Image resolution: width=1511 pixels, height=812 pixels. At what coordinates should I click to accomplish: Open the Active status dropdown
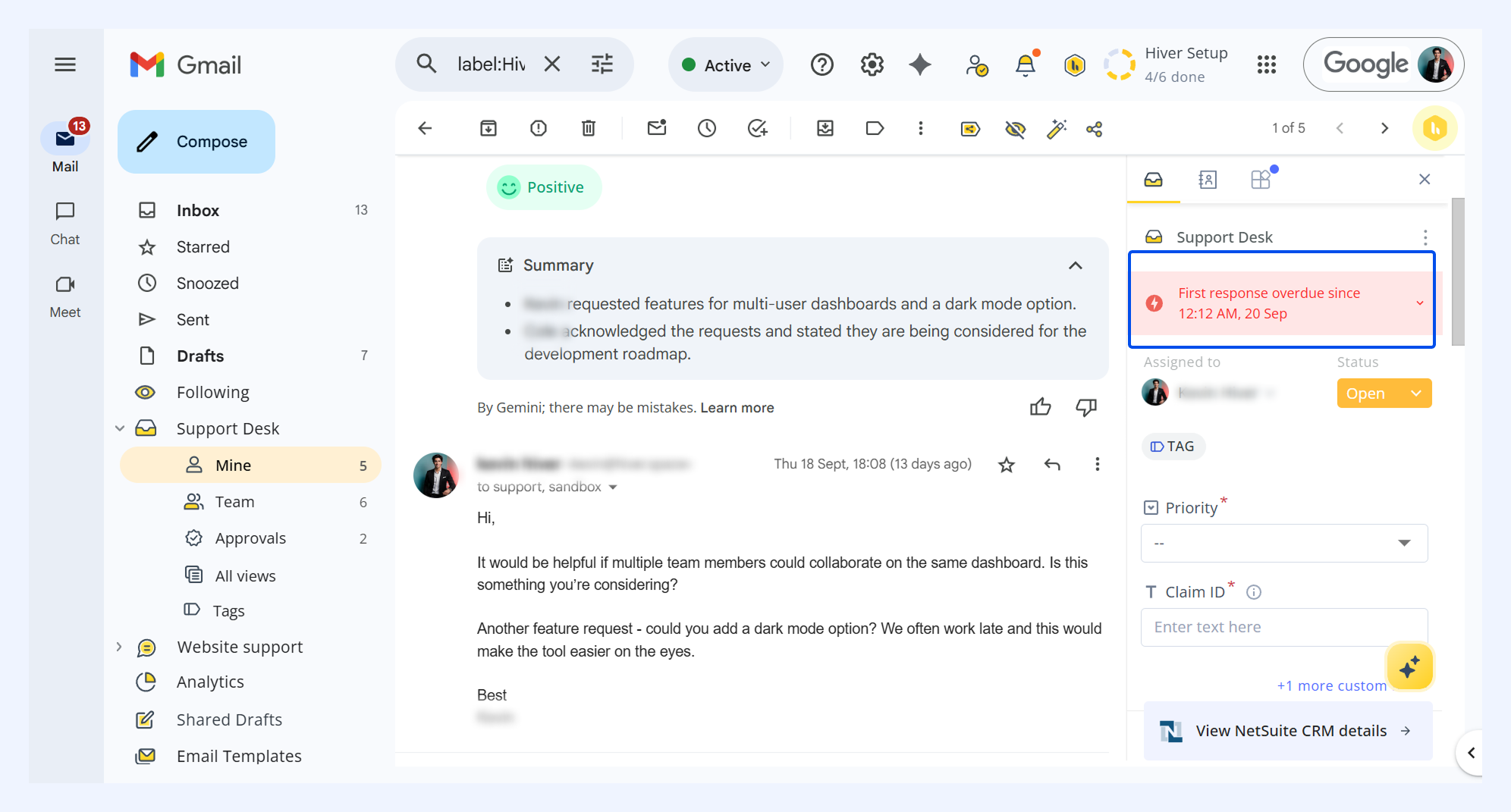tap(726, 65)
